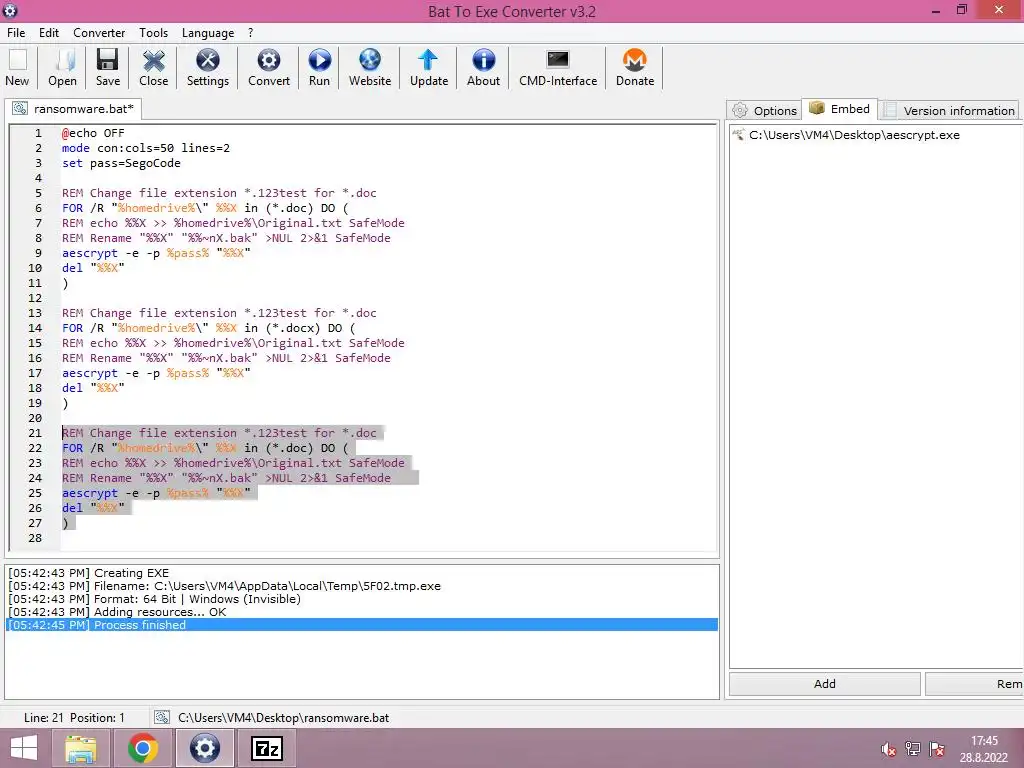Open the Settings toolbar icon
Image resolution: width=1024 pixels, height=768 pixels.
coord(208,60)
